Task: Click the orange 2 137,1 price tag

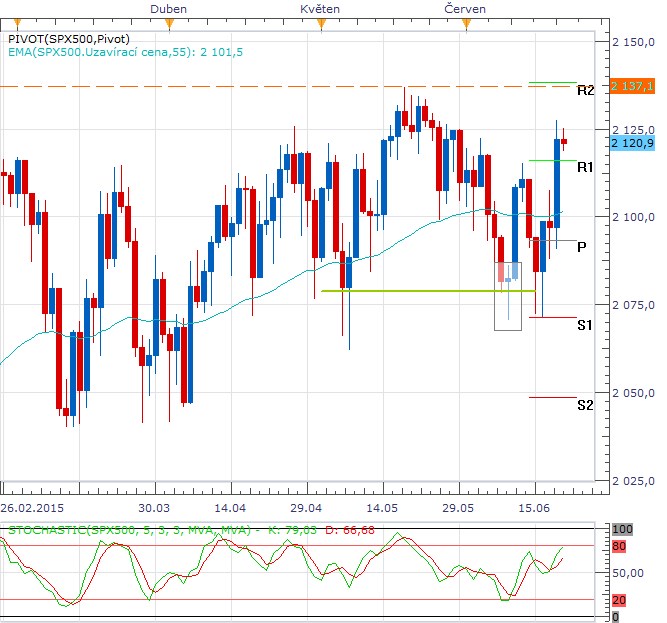Action: click(x=632, y=86)
